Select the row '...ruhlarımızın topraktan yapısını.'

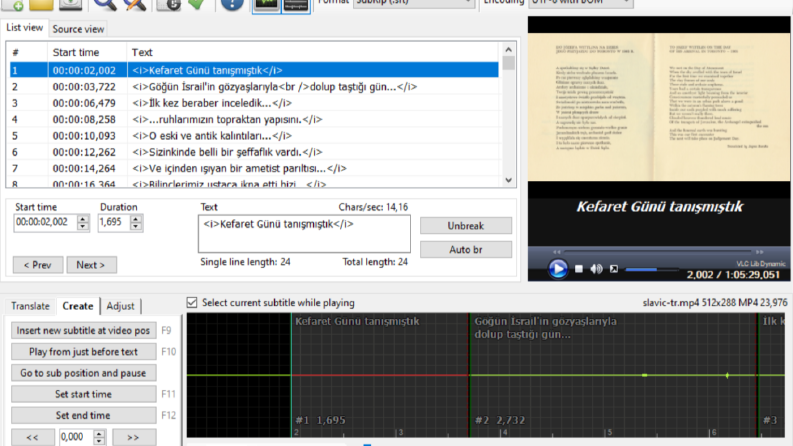coord(254,119)
